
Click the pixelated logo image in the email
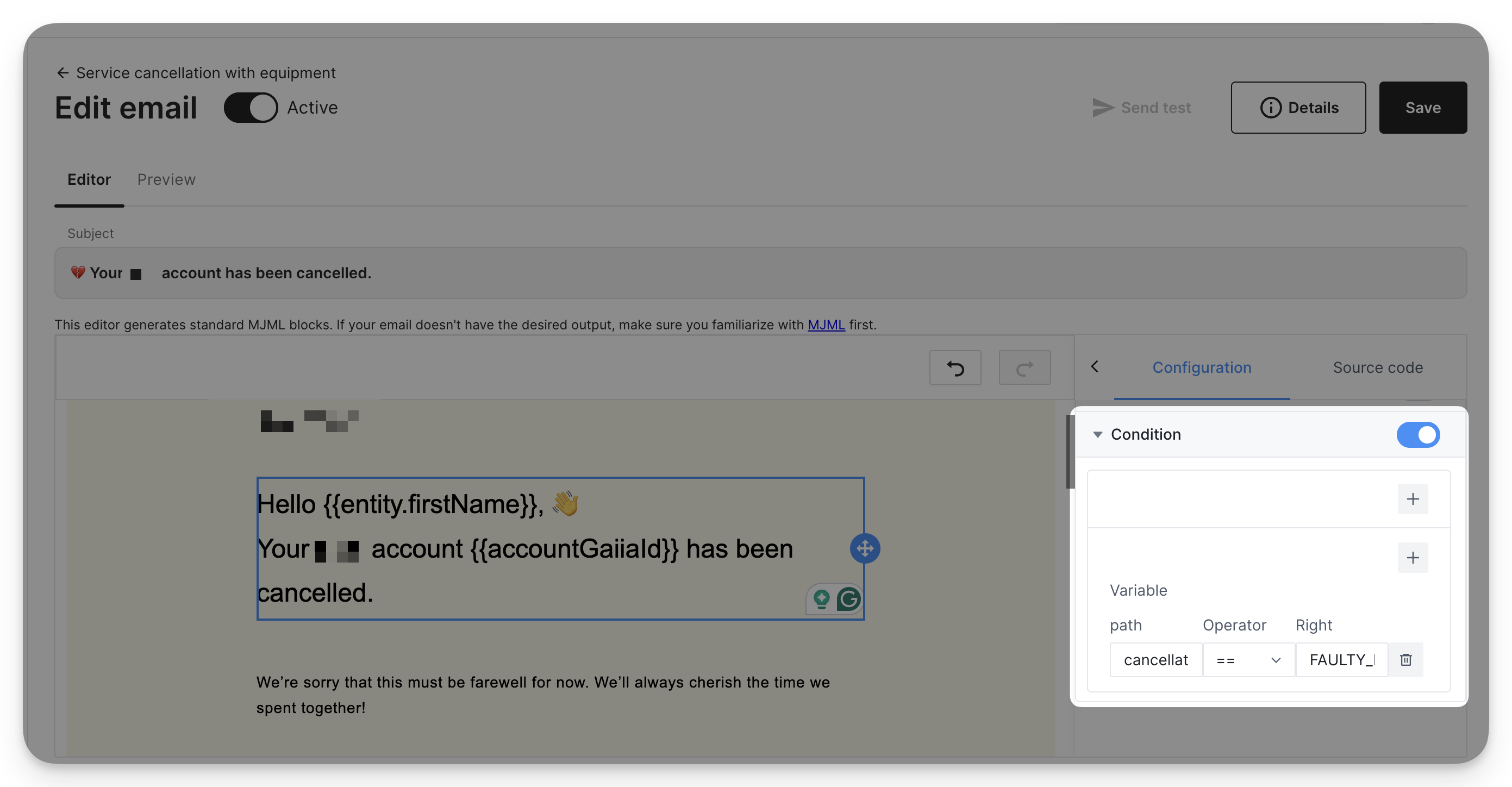[x=309, y=420]
